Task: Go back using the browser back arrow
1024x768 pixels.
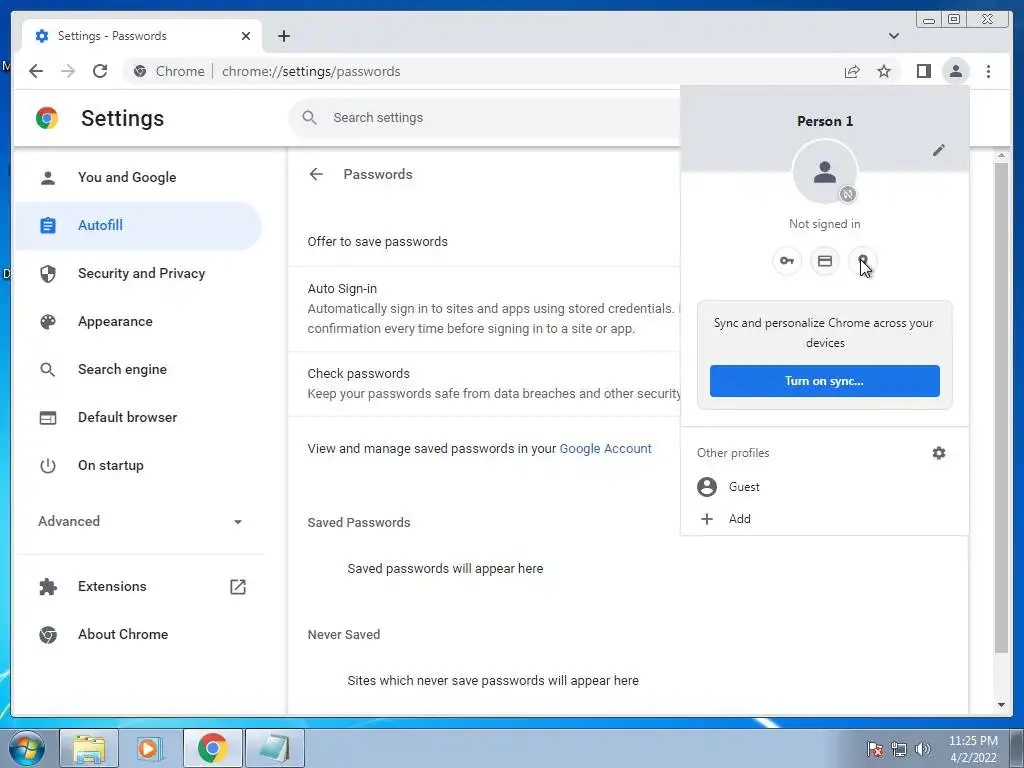Action: 36,71
